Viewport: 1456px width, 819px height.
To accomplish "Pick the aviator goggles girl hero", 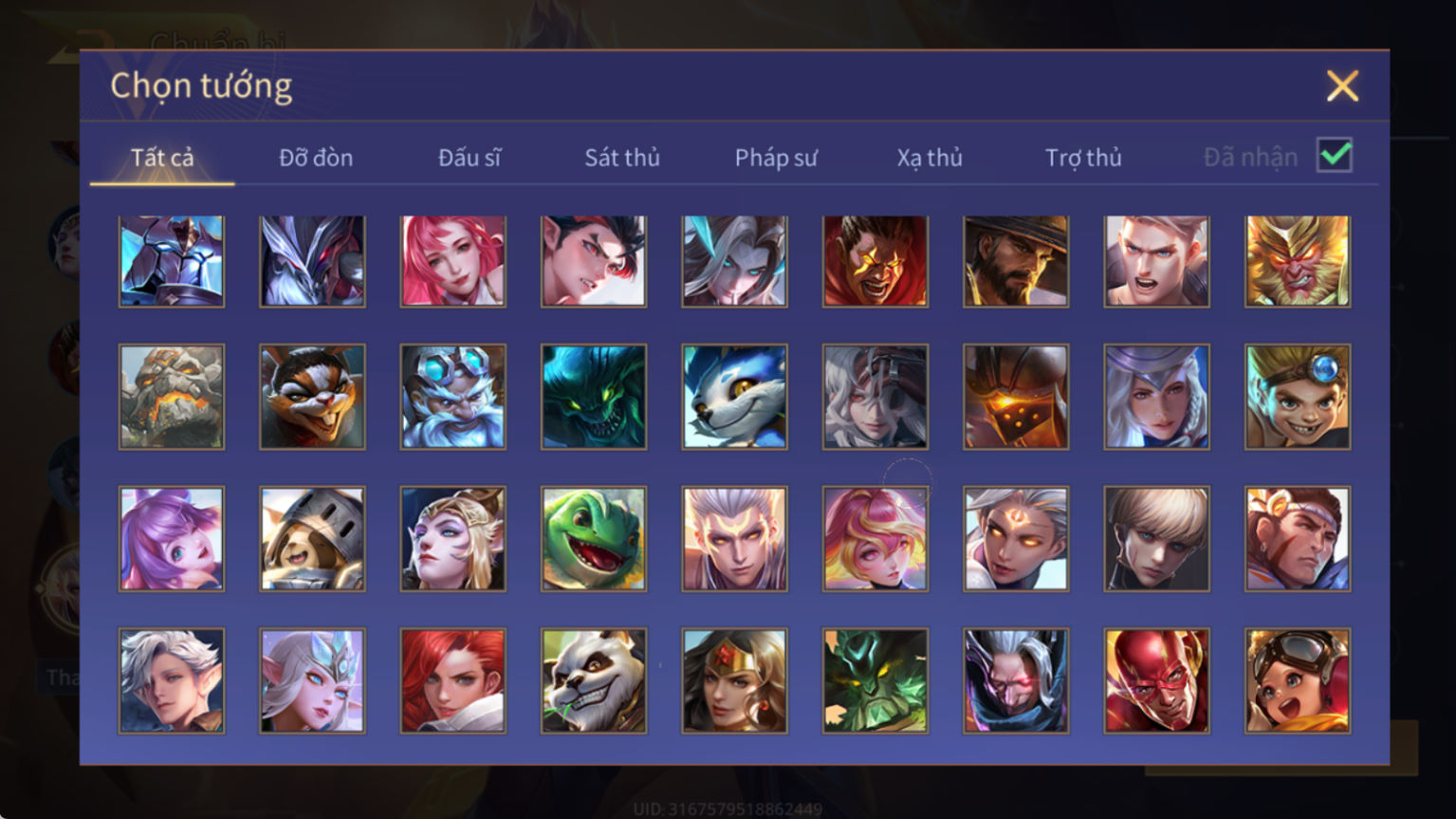I will (1297, 680).
